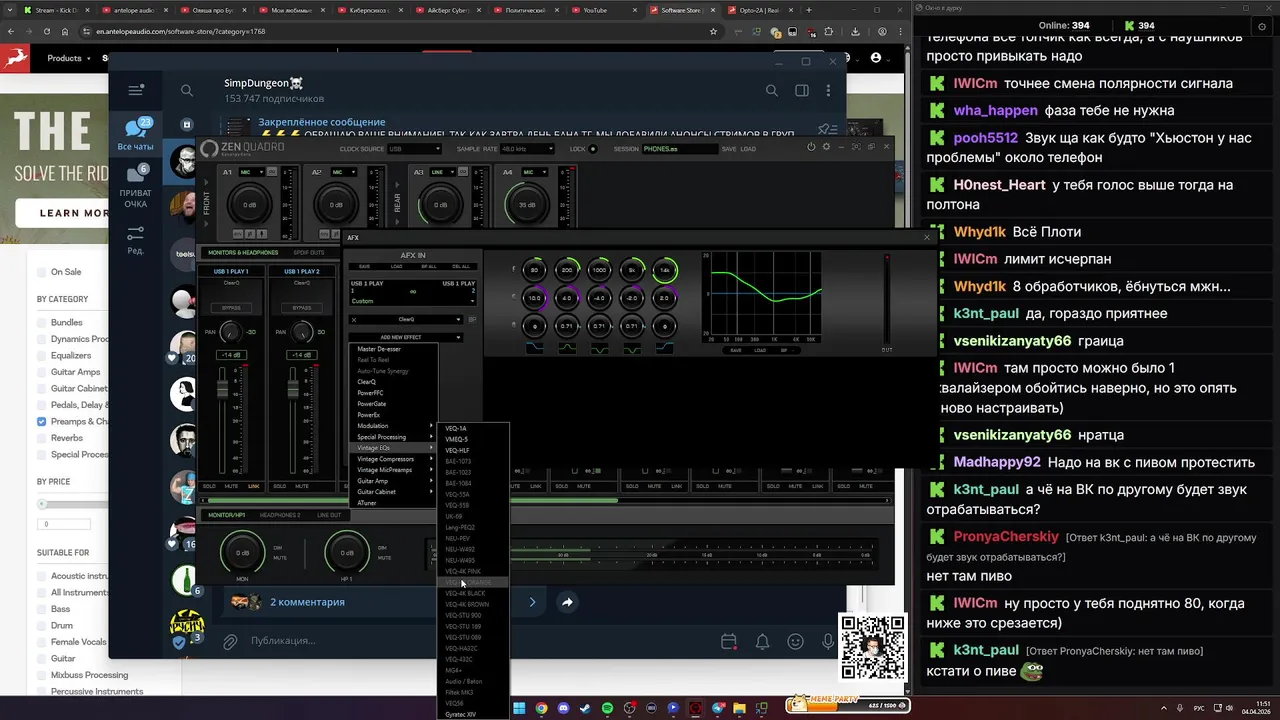Click Telegram sidebar search magnifier

(187, 90)
